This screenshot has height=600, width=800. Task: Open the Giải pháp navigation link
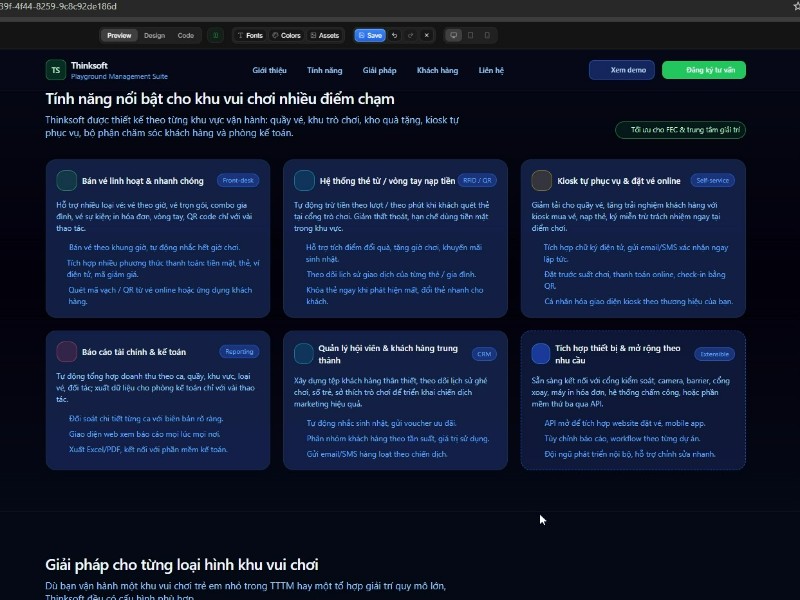coord(380,70)
